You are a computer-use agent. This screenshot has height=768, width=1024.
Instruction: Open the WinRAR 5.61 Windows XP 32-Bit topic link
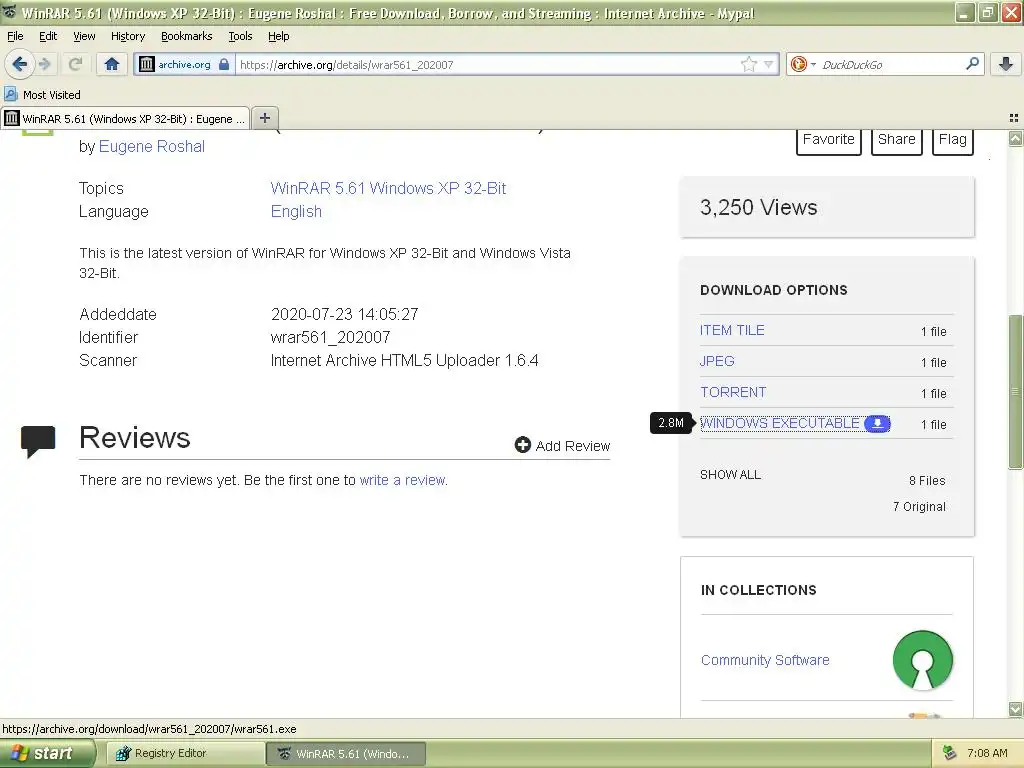(388, 188)
